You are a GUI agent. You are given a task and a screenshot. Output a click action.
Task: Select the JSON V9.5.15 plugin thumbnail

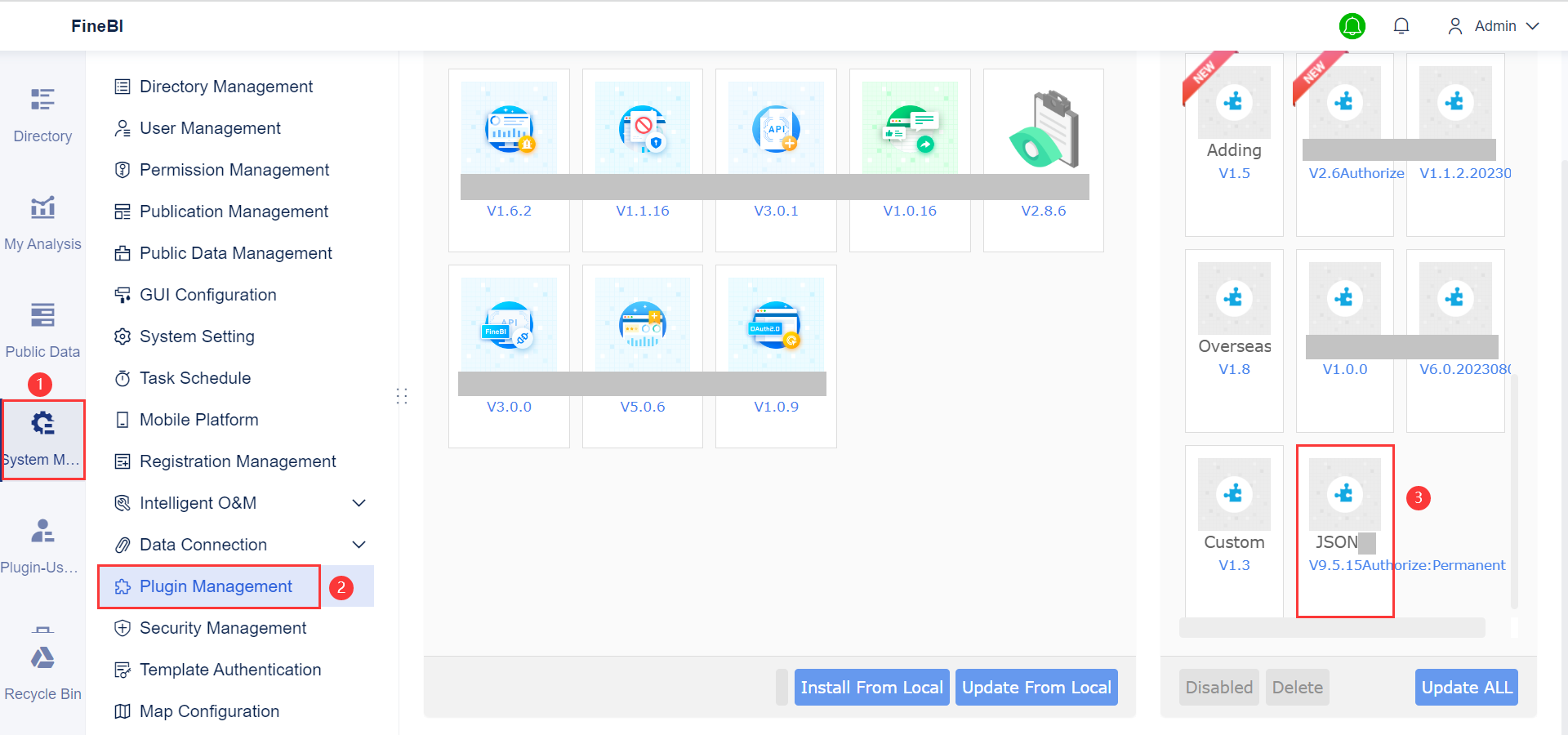[1344, 494]
